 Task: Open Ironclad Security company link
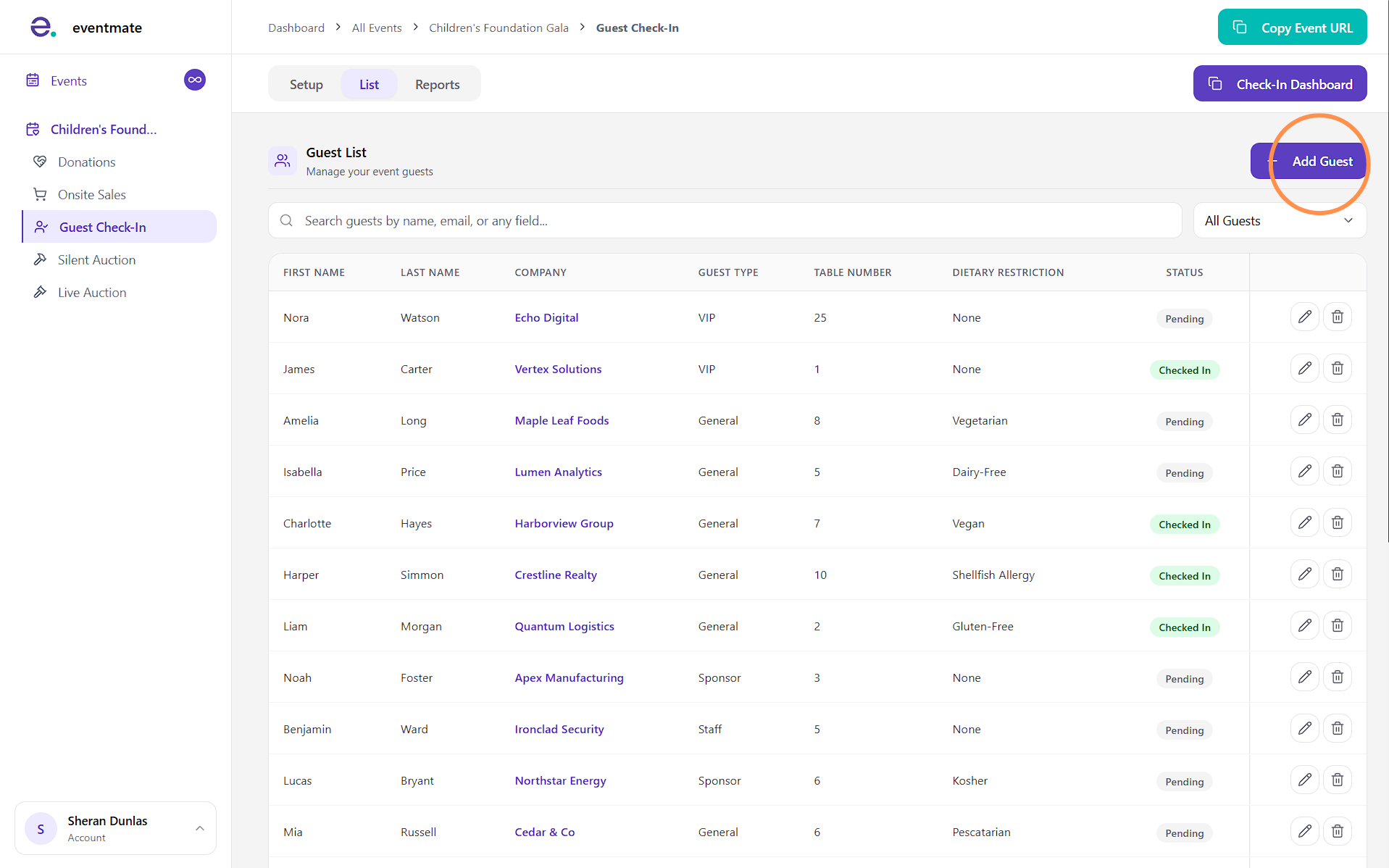coord(559,729)
